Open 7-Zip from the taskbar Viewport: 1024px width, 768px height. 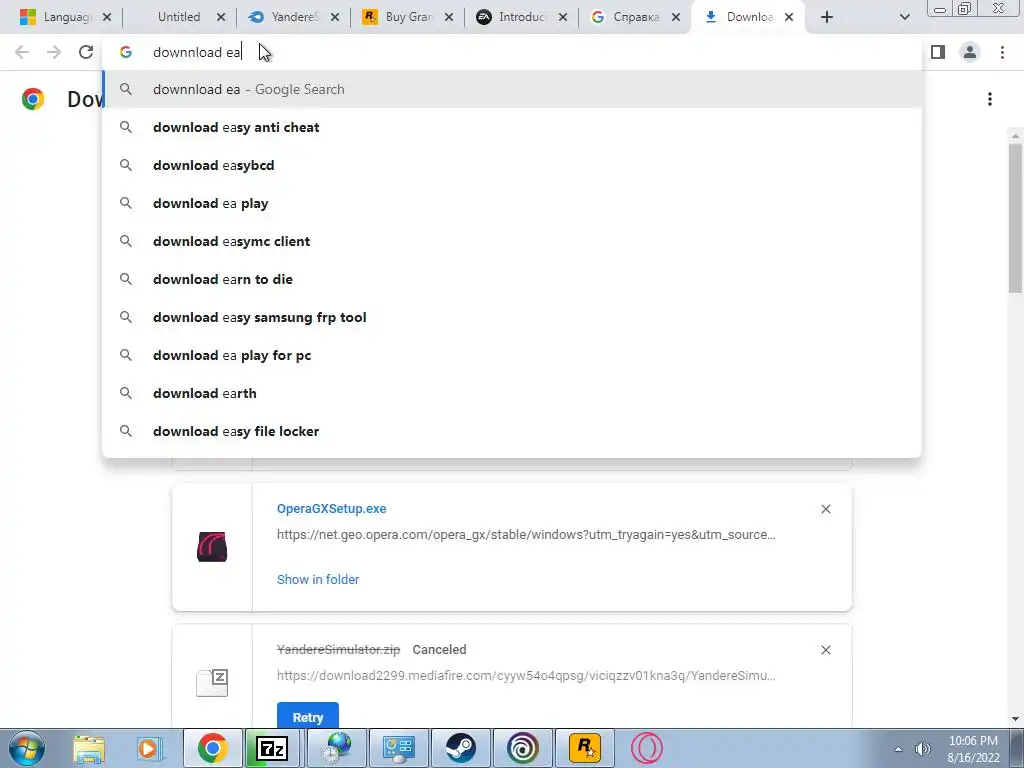pos(272,748)
